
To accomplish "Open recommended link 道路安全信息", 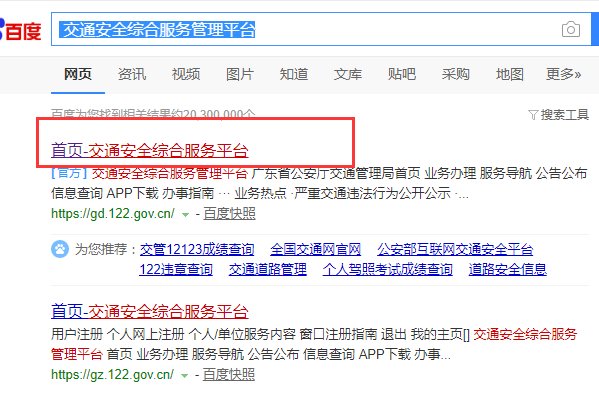I will pyautogui.click(x=508, y=269).
